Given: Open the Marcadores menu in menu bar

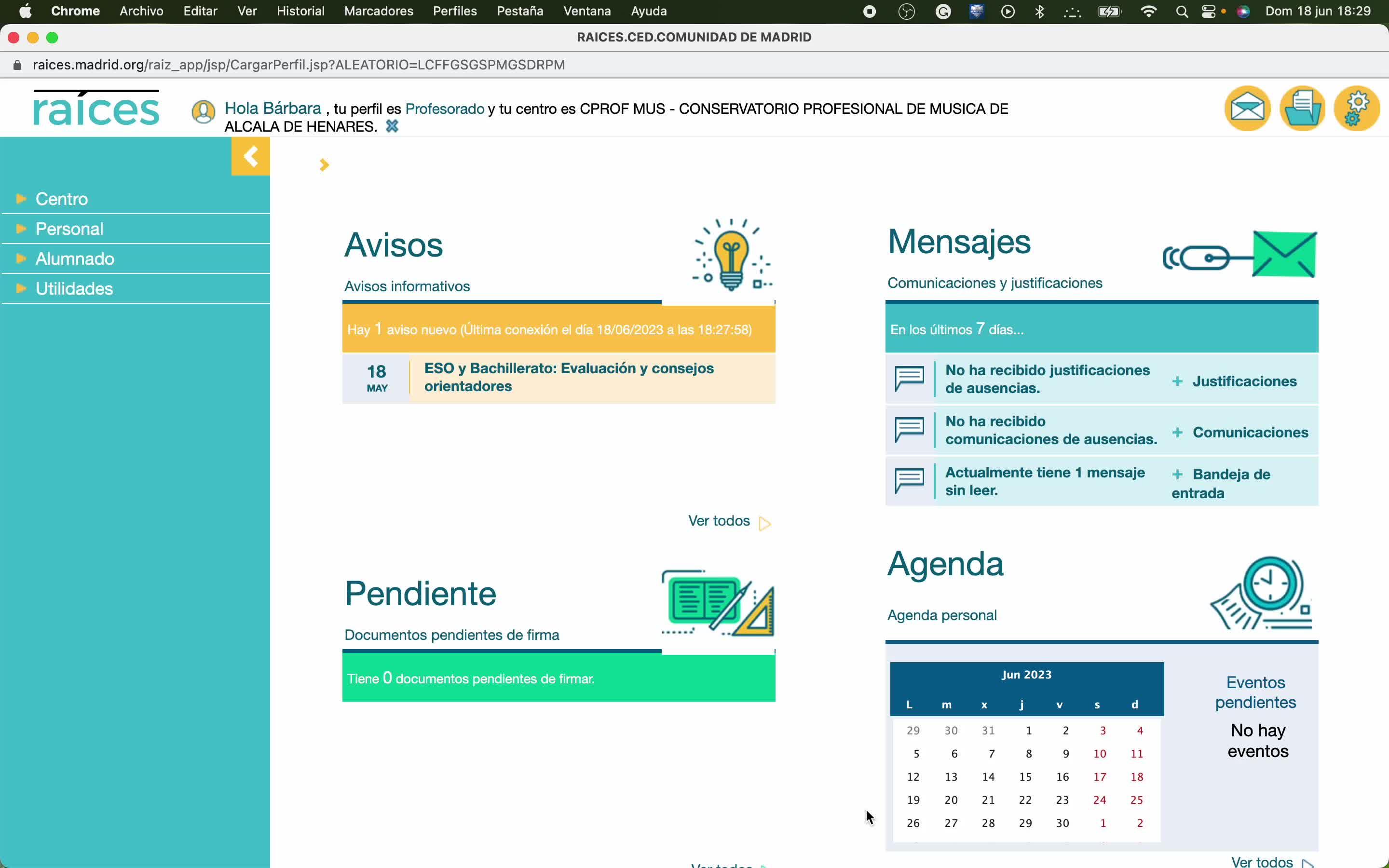Looking at the screenshot, I should pyautogui.click(x=378, y=11).
